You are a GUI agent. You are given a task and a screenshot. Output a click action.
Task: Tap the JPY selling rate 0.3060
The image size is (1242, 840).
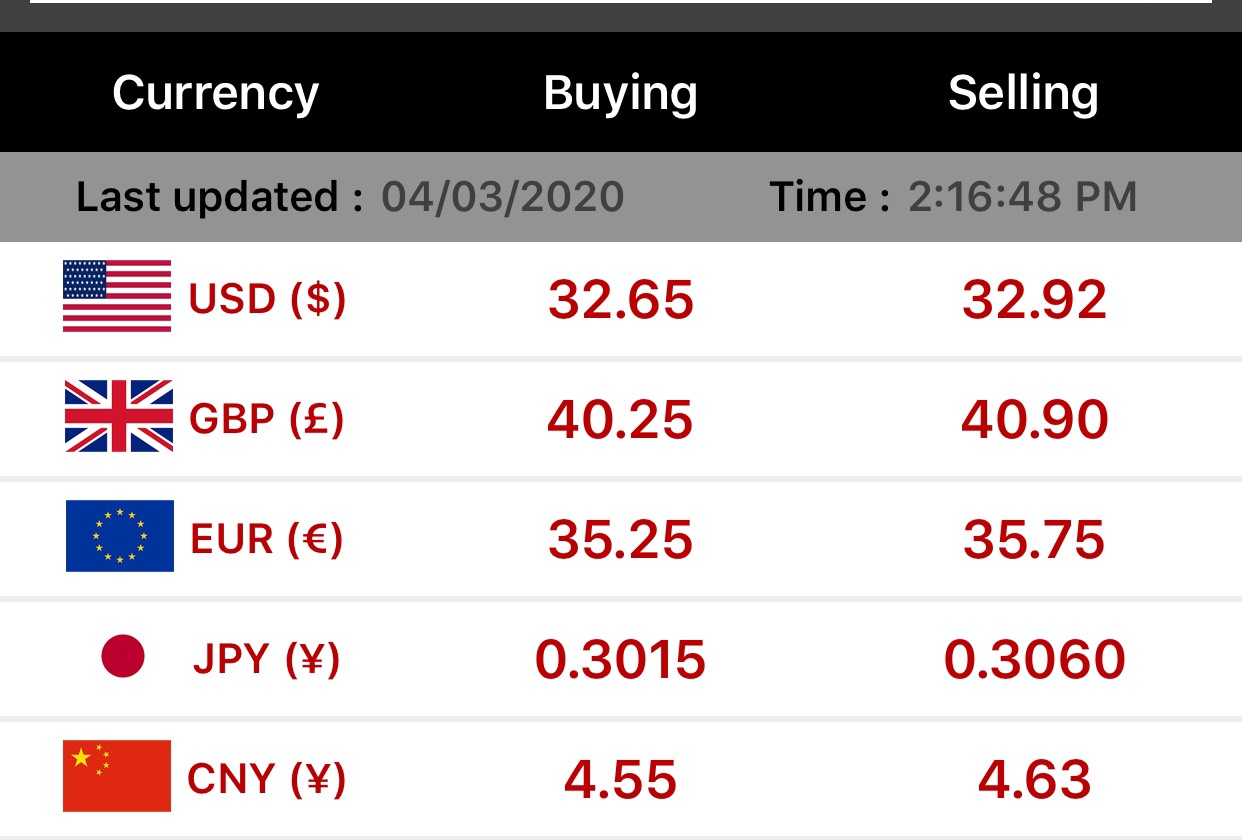pyautogui.click(x=1035, y=659)
